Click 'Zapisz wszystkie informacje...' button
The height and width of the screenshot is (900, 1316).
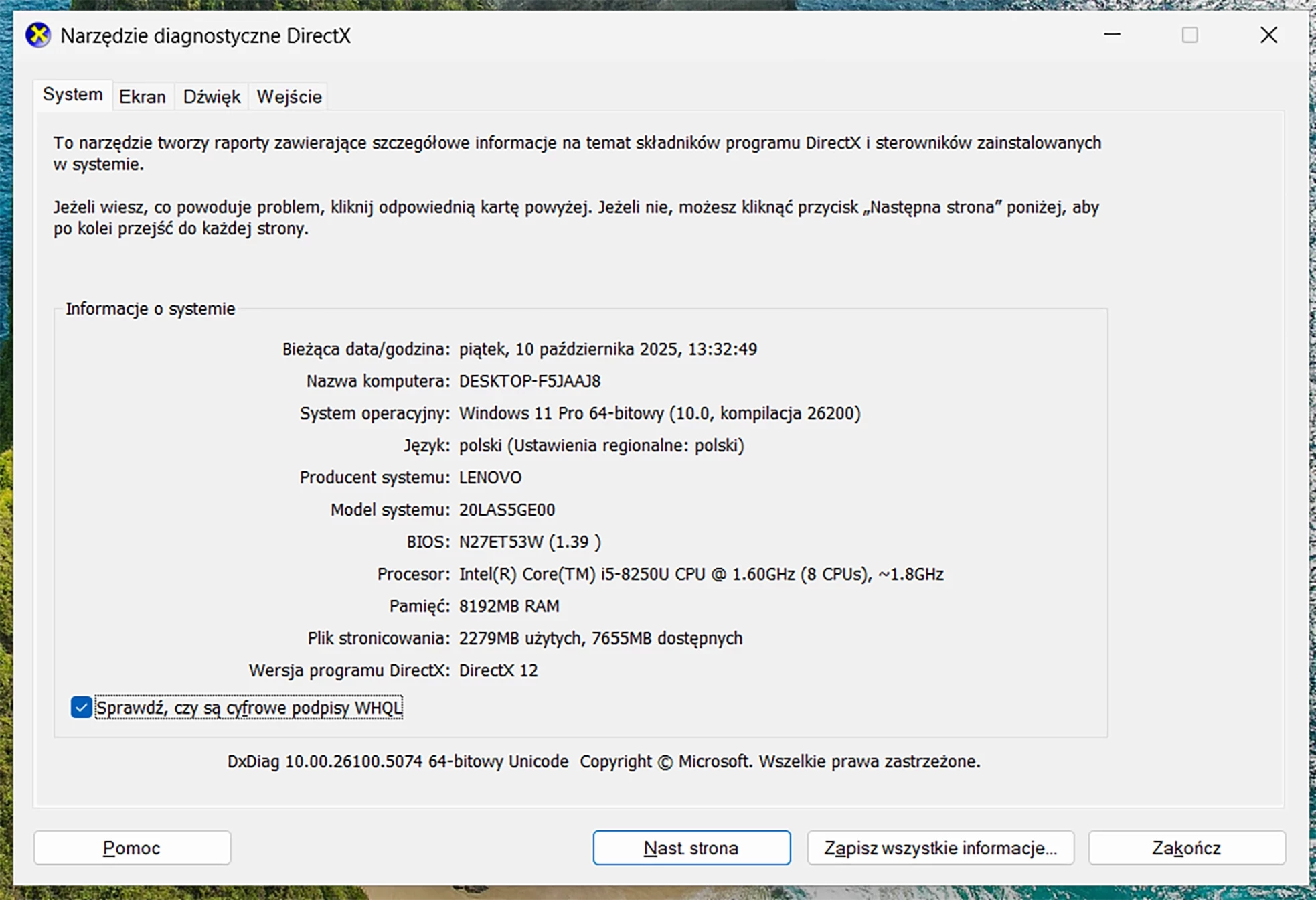click(940, 848)
